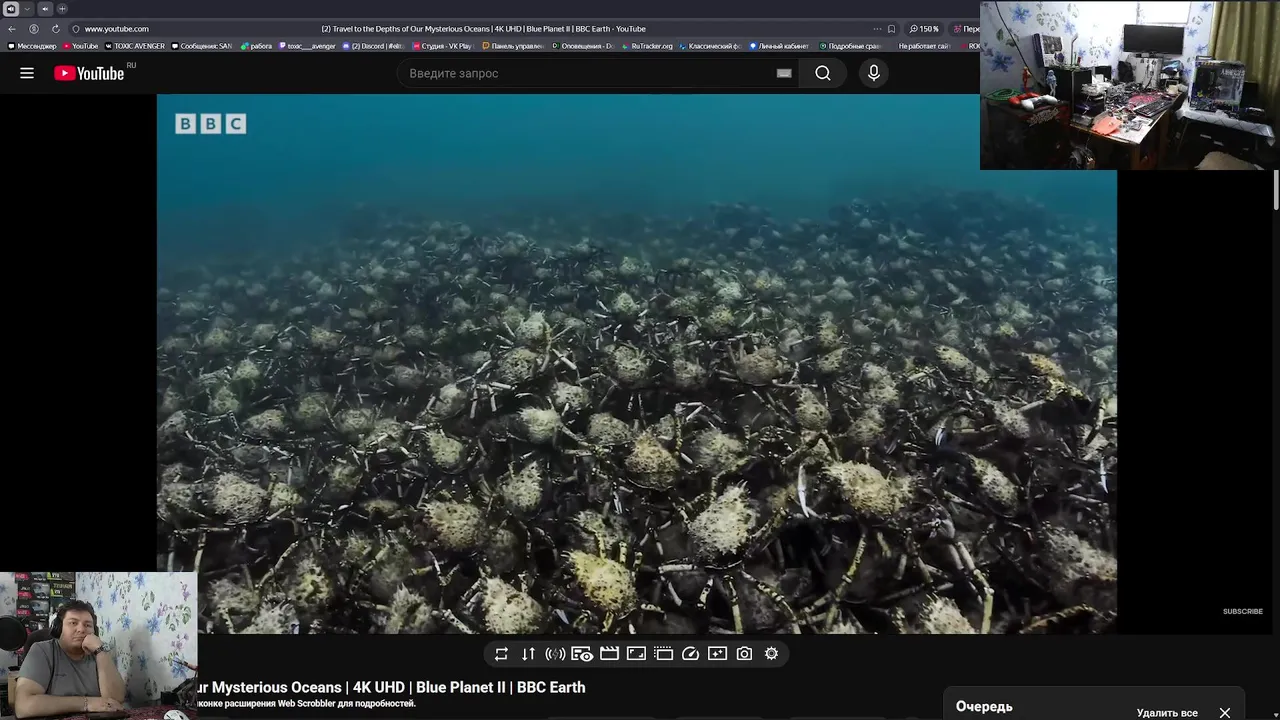Open the Discord bookmark
The width and height of the screenshot is (1280, 720).
point(372,46)
